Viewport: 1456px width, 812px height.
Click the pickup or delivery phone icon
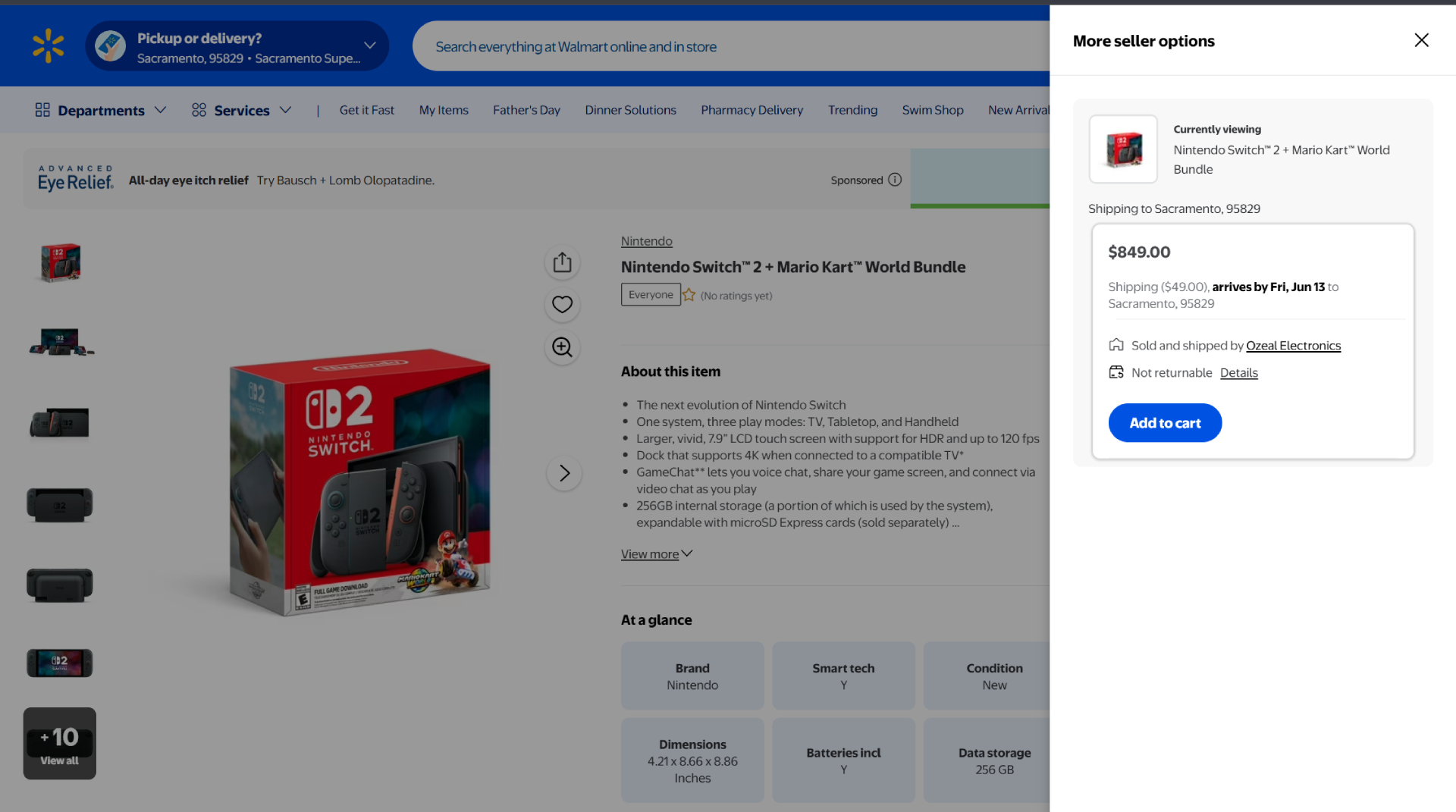[111, 46]
